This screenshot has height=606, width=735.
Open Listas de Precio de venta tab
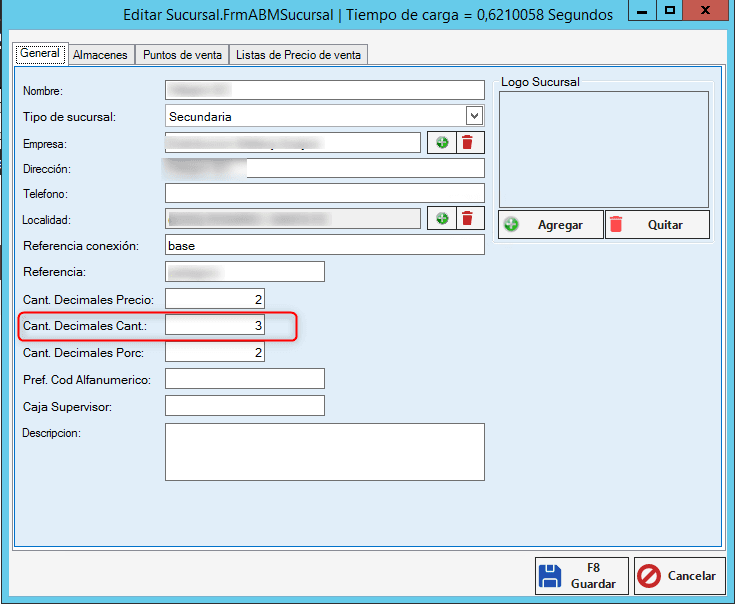click(x=298, y=55)
